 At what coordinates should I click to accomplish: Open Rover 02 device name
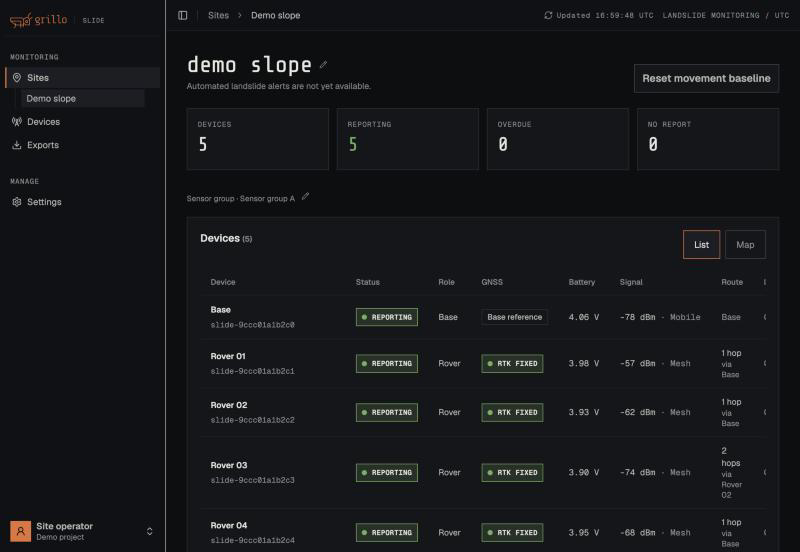229,405
